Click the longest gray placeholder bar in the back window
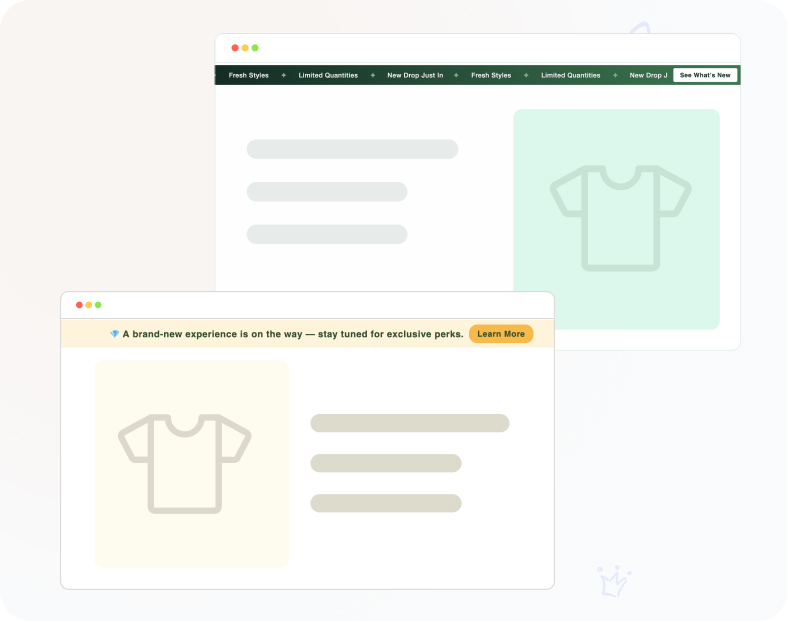The width and height of the screenshot is (788, 621). (352, 149)
